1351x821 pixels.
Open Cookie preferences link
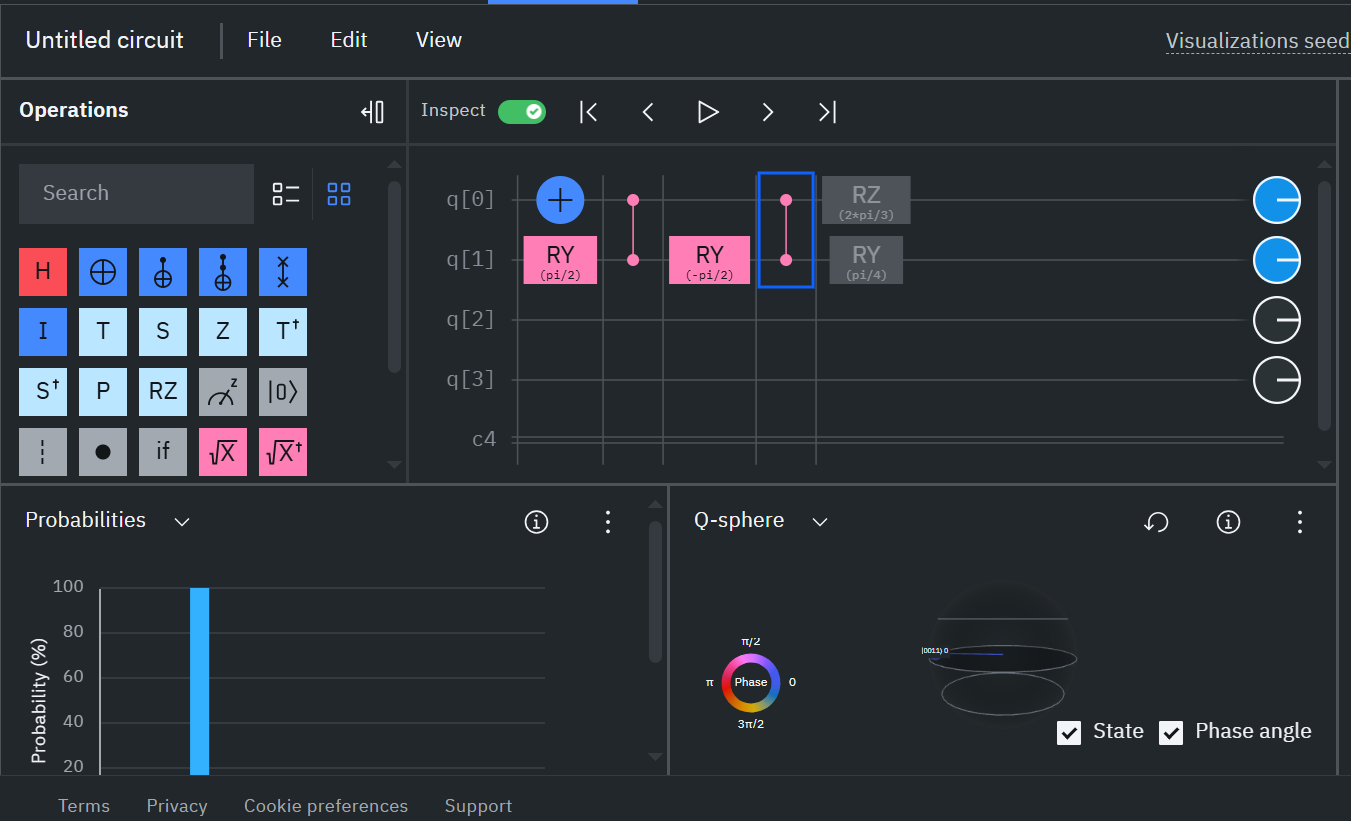pos(326,806)
